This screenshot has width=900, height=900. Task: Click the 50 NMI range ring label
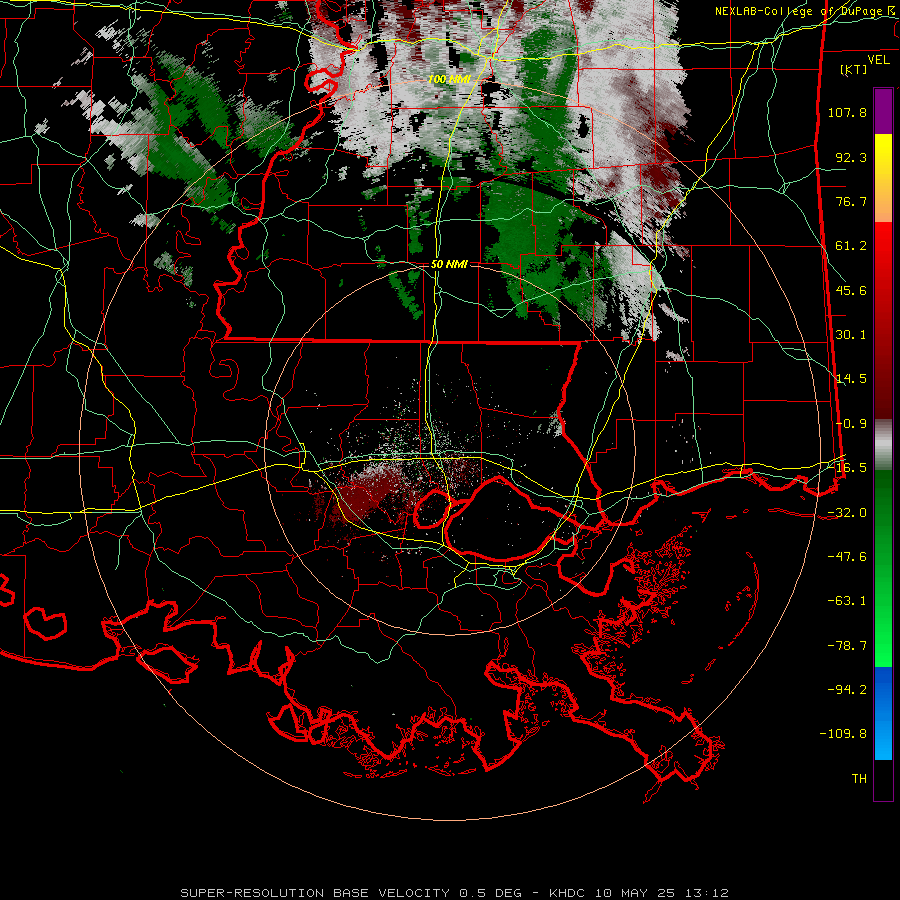point(449,264)
